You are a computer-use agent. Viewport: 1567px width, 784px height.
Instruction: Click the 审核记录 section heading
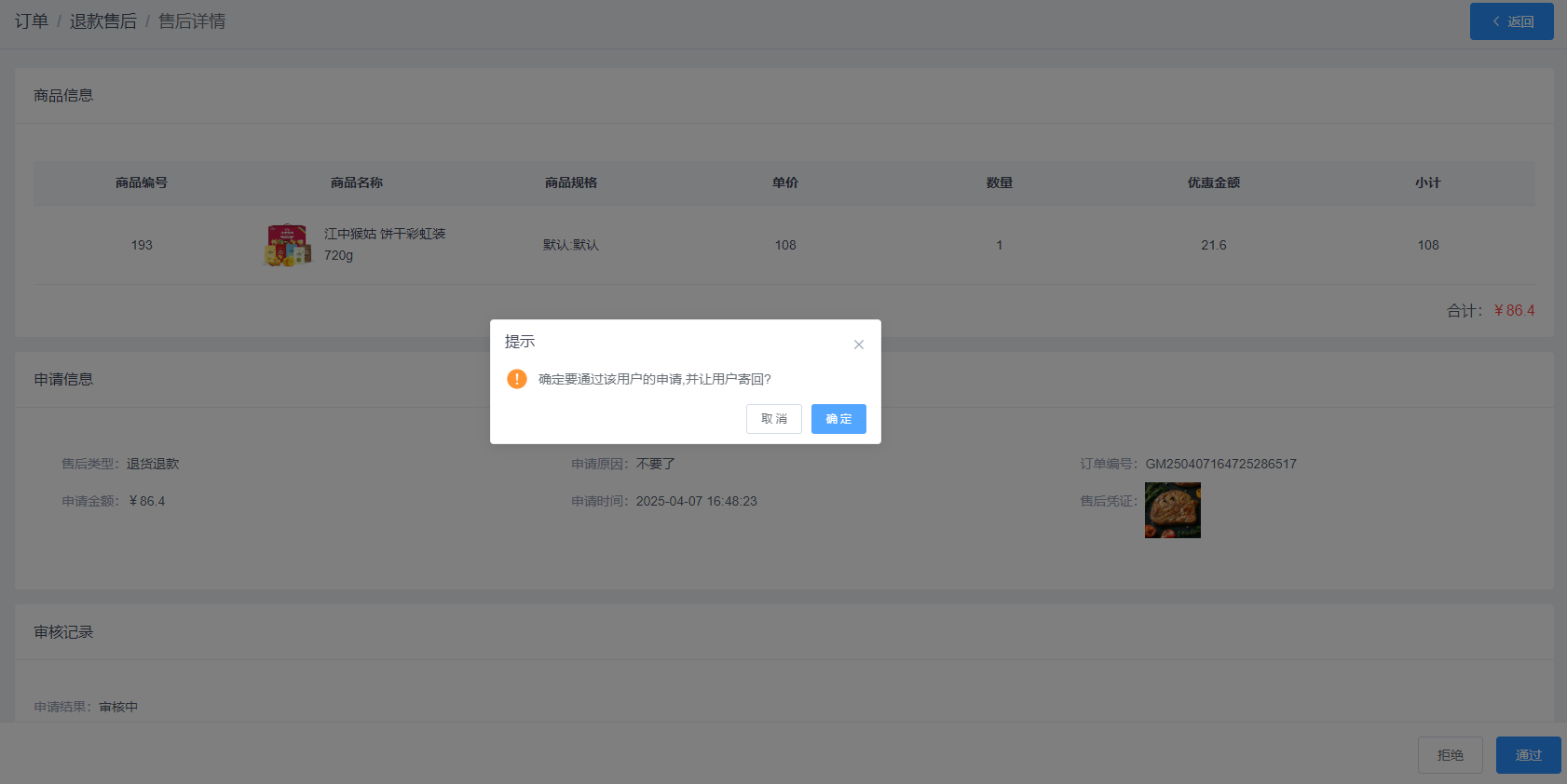click(63, 632)
